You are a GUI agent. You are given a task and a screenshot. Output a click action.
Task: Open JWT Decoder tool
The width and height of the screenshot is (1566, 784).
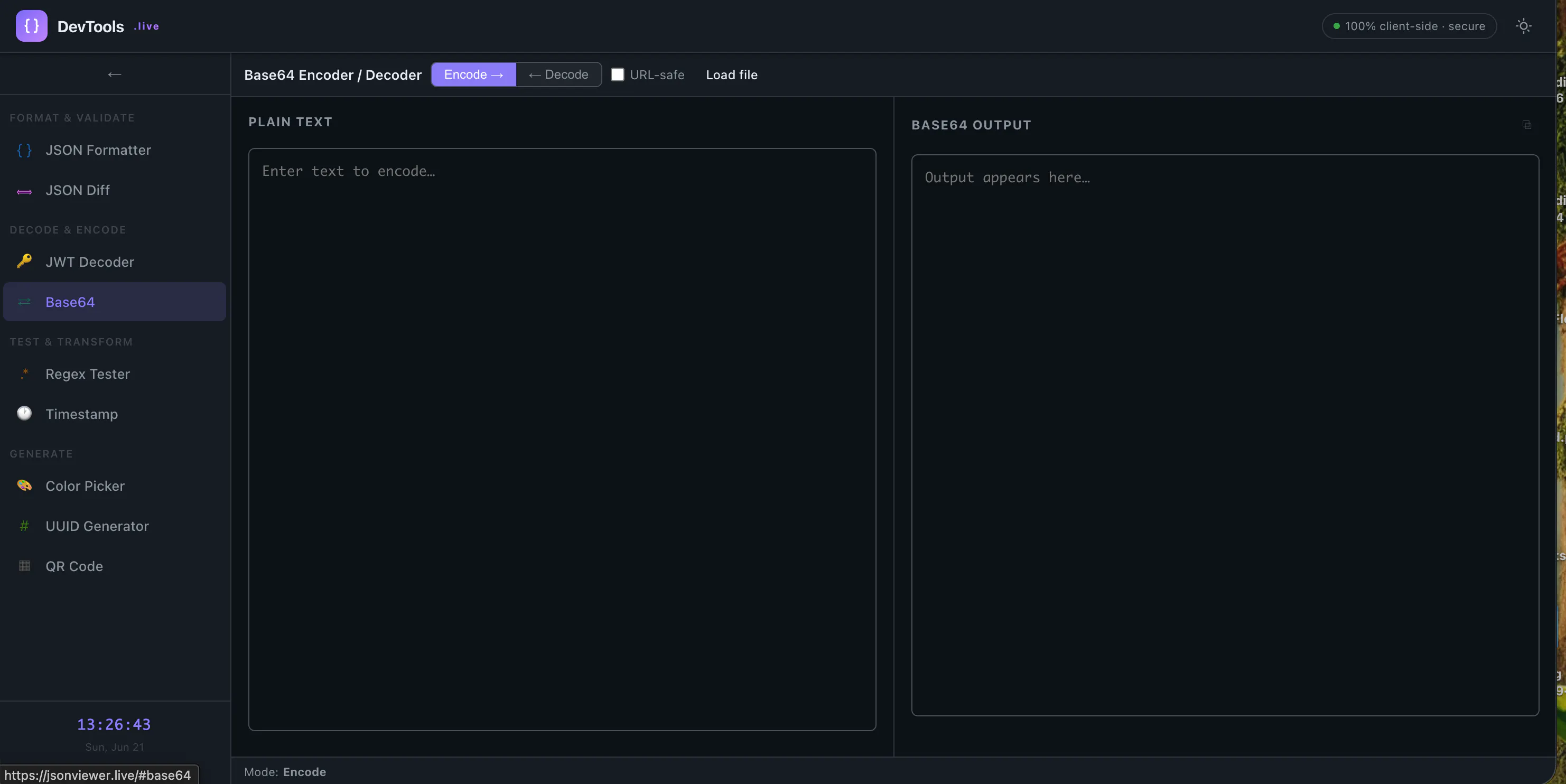[x=114, y=262]
